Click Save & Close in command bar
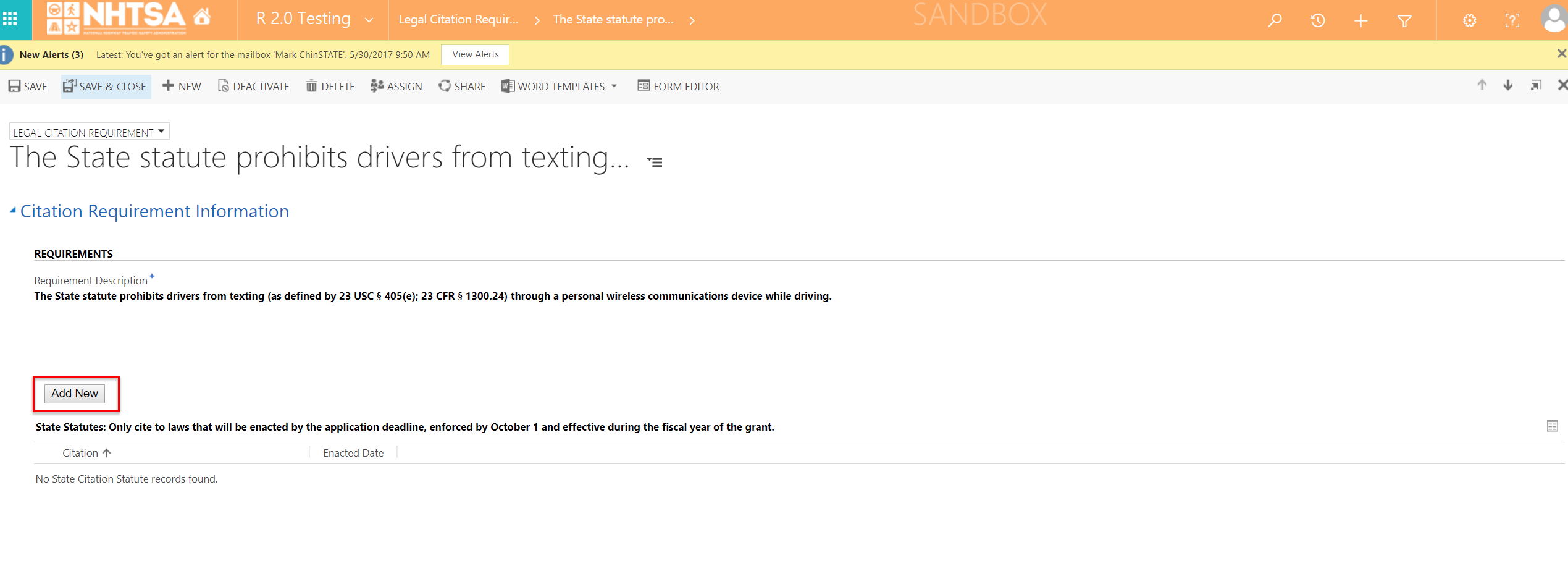The width and height of the screenshot is (1568, 587). tap(106, 87)
